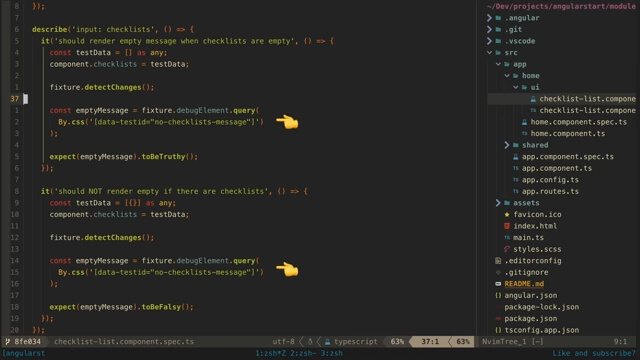Viewport: 640px width, 360px height.
Task: Switch to tmux window 1:zsh
Action: 270,353
